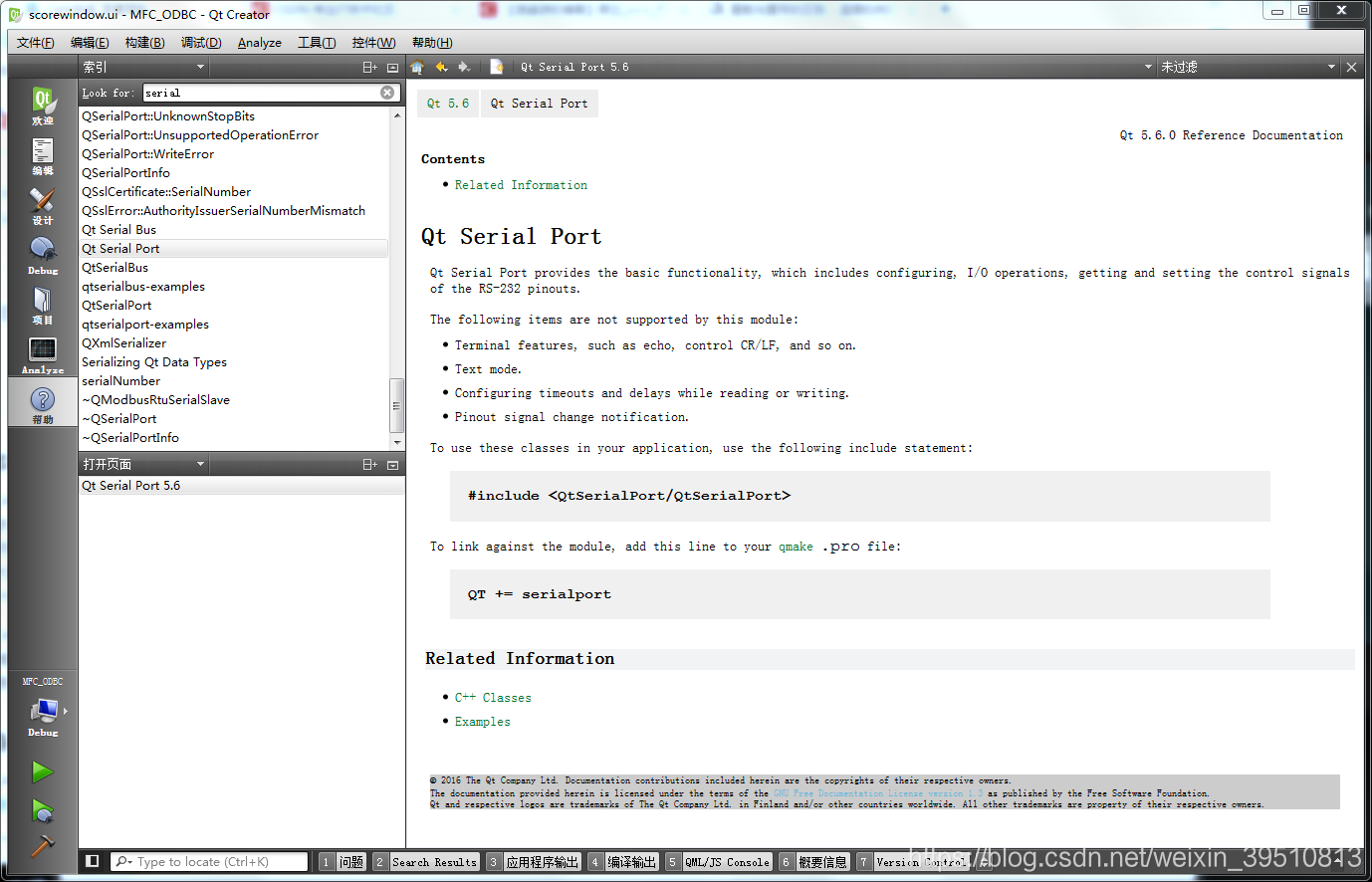
Task: Open Debug mode in sidebar
Action: 43,255
